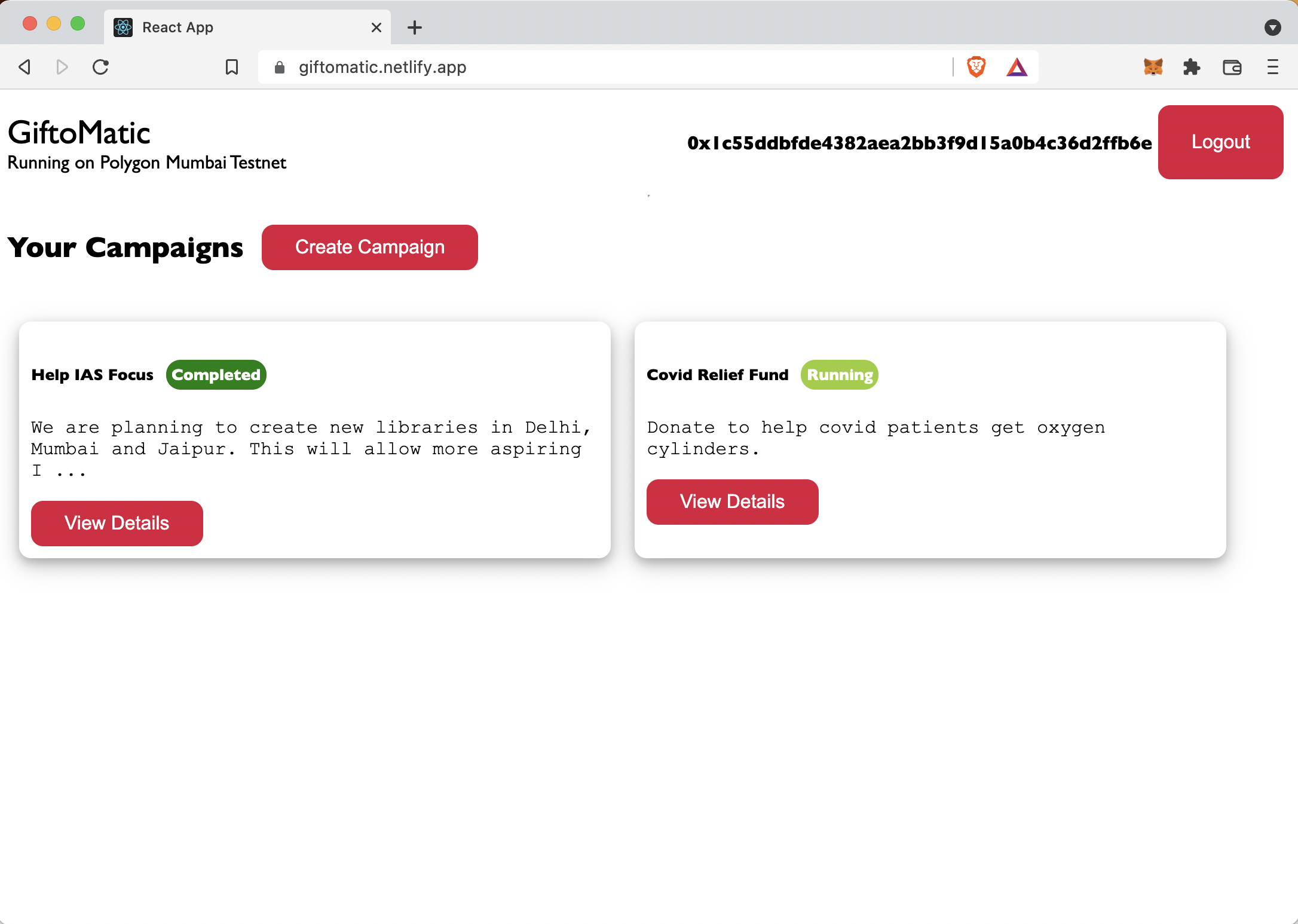
Task: Go back to the previous page
Action: (25, 67)
